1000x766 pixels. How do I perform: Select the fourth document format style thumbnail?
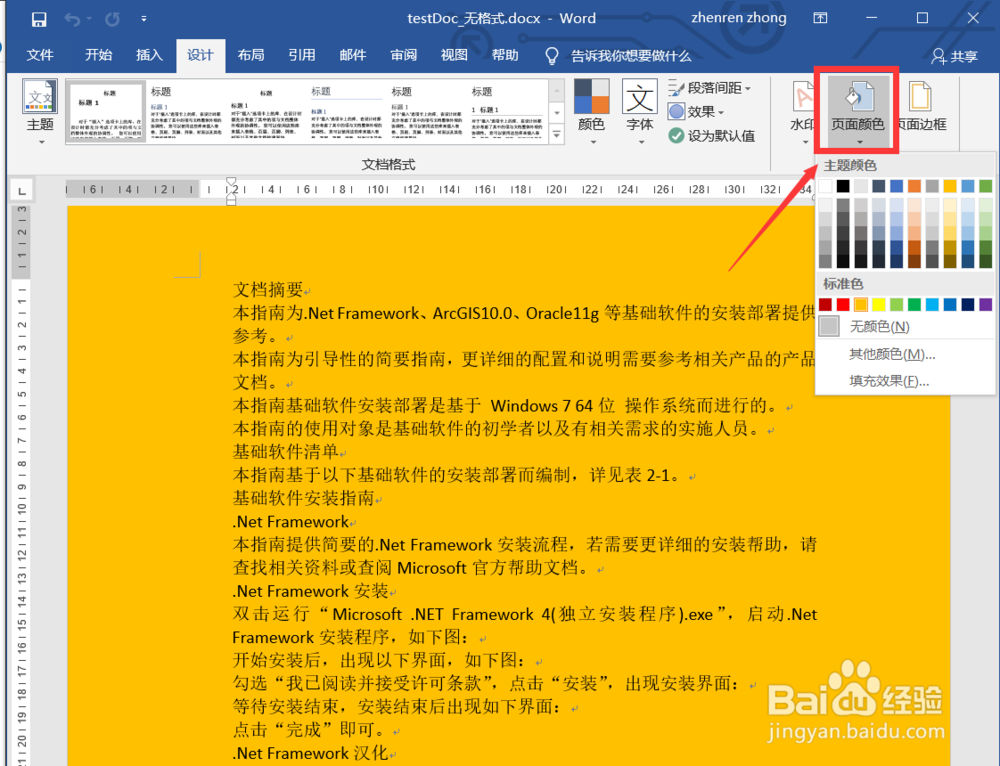pyautogui.click(x=346, y=110)
